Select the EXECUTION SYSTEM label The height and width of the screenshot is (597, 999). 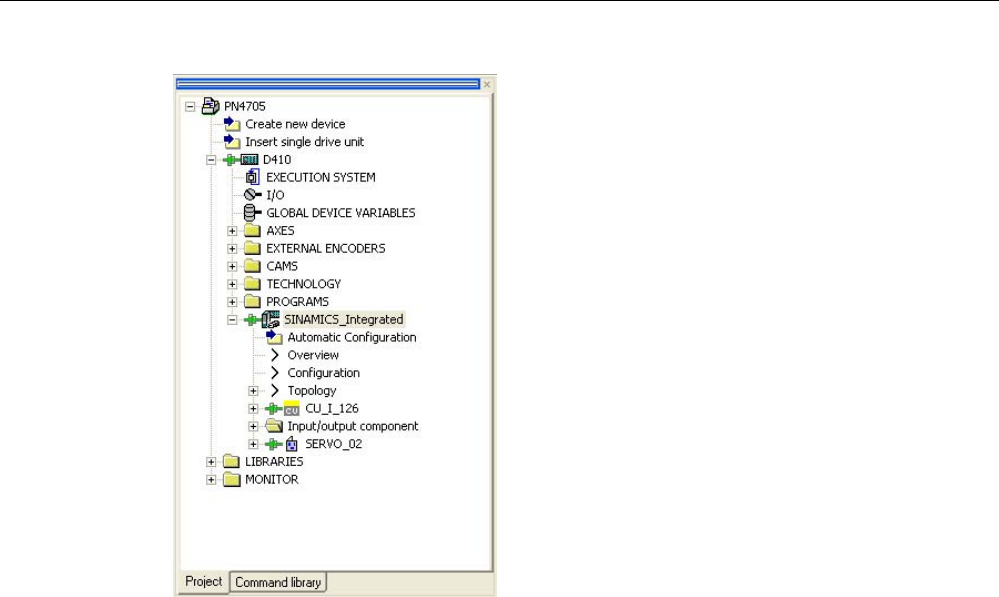pos(321,178)
